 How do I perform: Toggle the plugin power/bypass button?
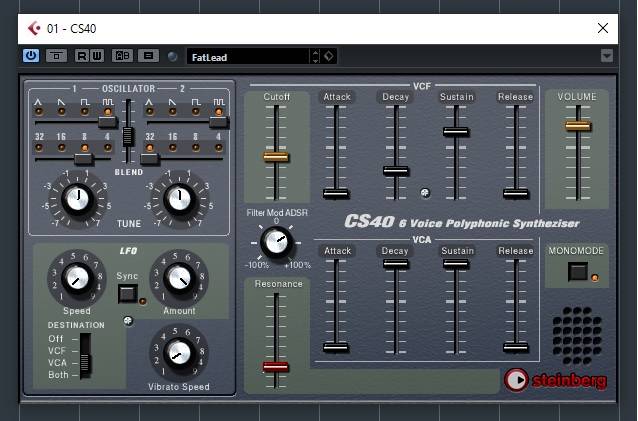click(x=31, y=56)
